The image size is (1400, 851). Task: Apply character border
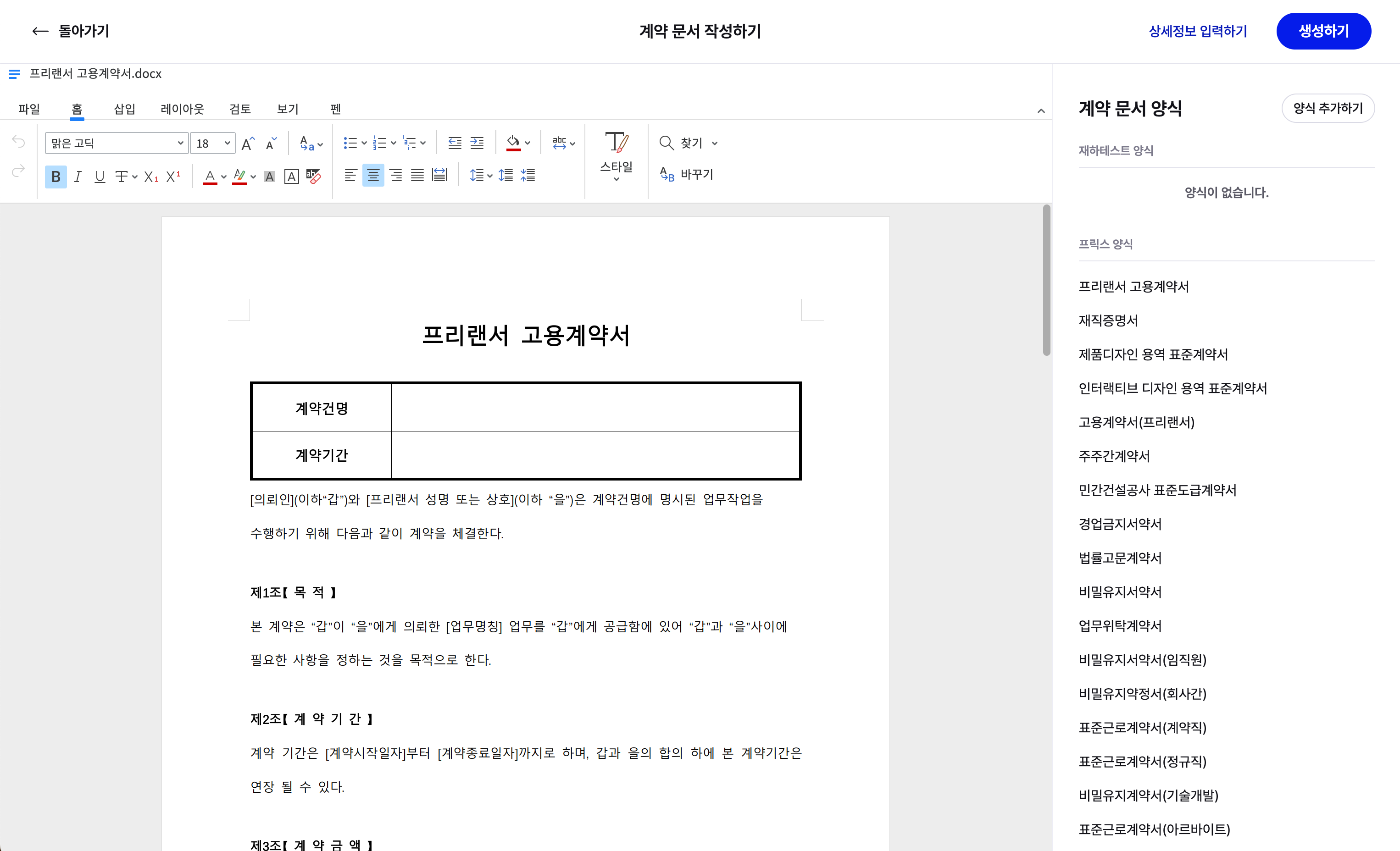tap(291, 177)
